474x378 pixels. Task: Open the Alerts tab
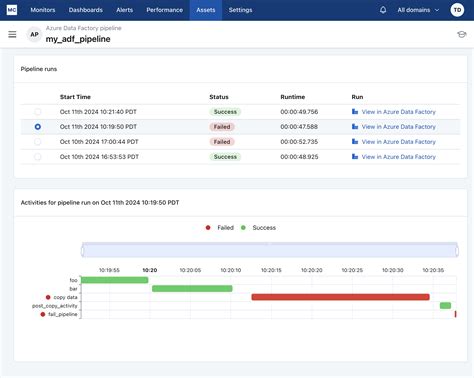point(125,10)
